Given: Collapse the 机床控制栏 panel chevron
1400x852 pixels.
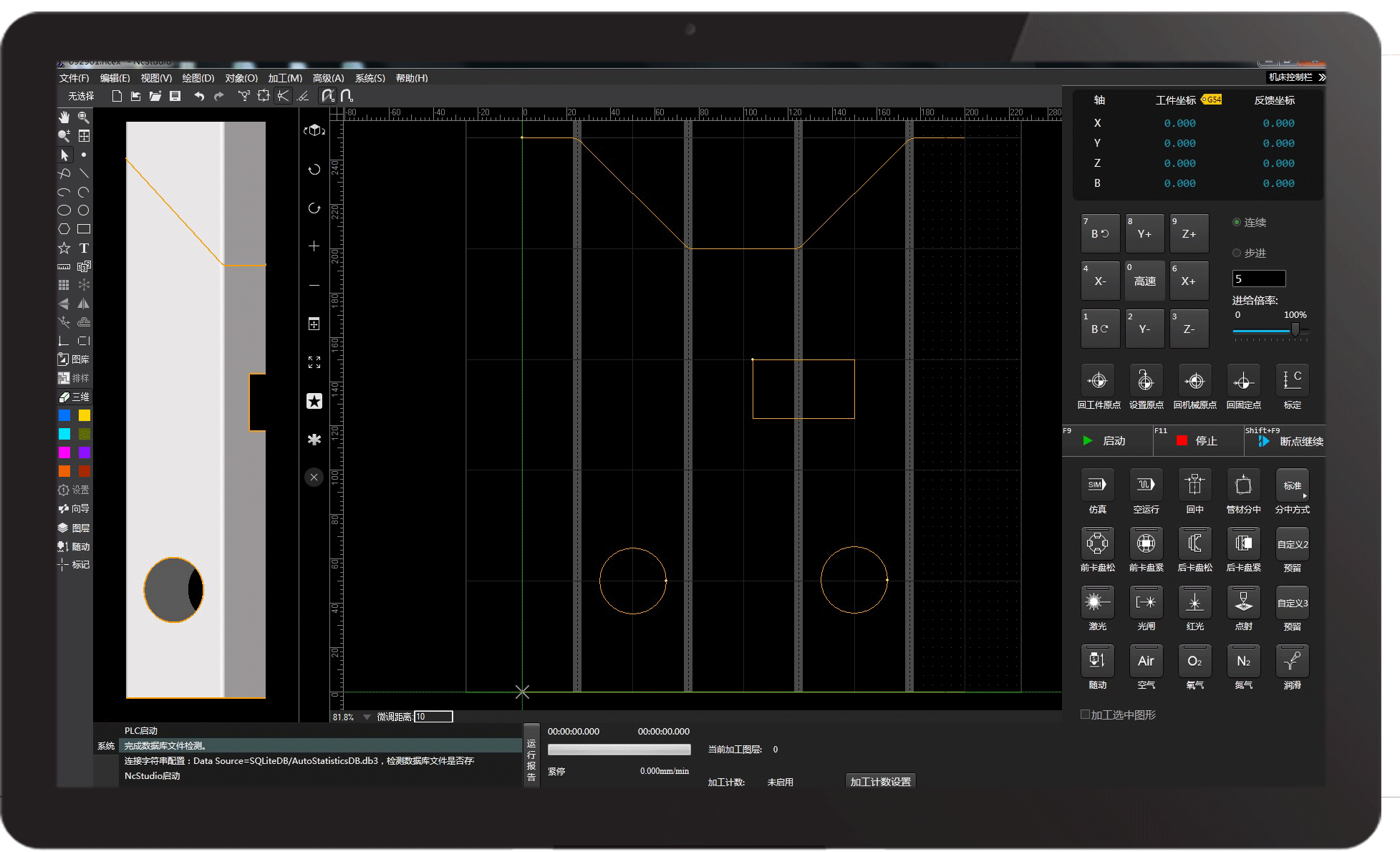Looking at the screenshot, I should click(x=1321, y=77).
